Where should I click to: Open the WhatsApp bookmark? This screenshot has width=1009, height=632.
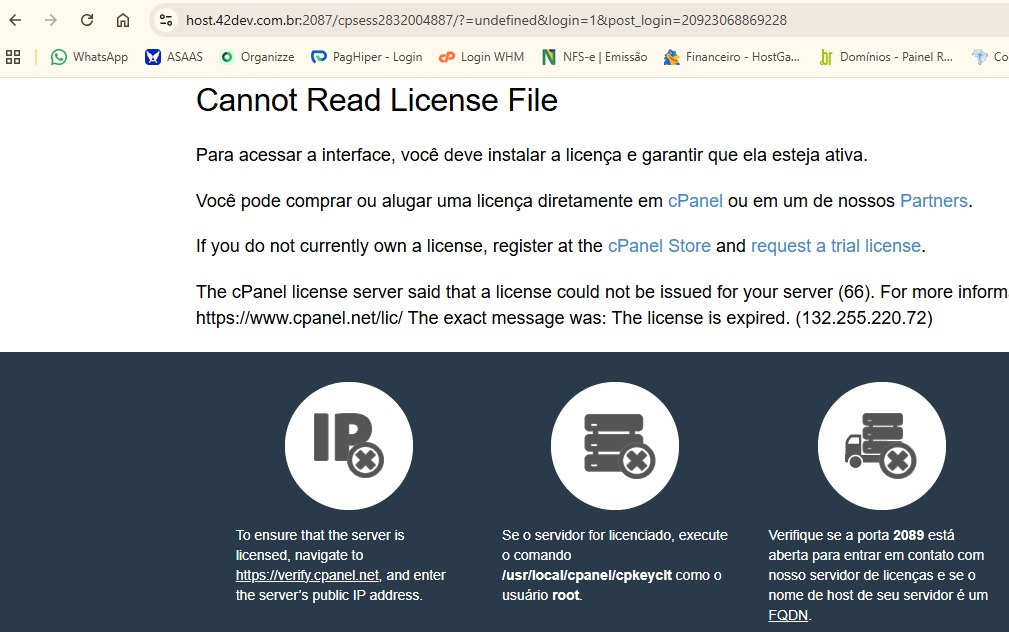[90, 57]
